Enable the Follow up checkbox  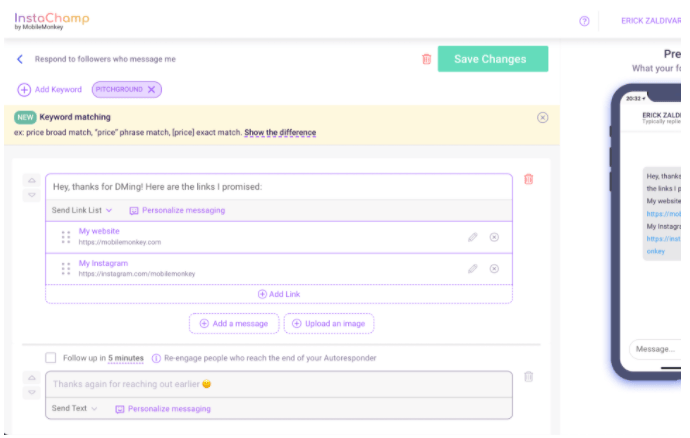tap(51, 358)
